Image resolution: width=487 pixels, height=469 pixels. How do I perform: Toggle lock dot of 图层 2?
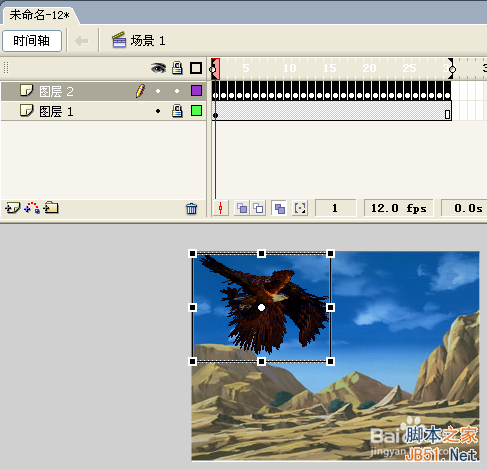pyautogui.click(x=177, y=91)
